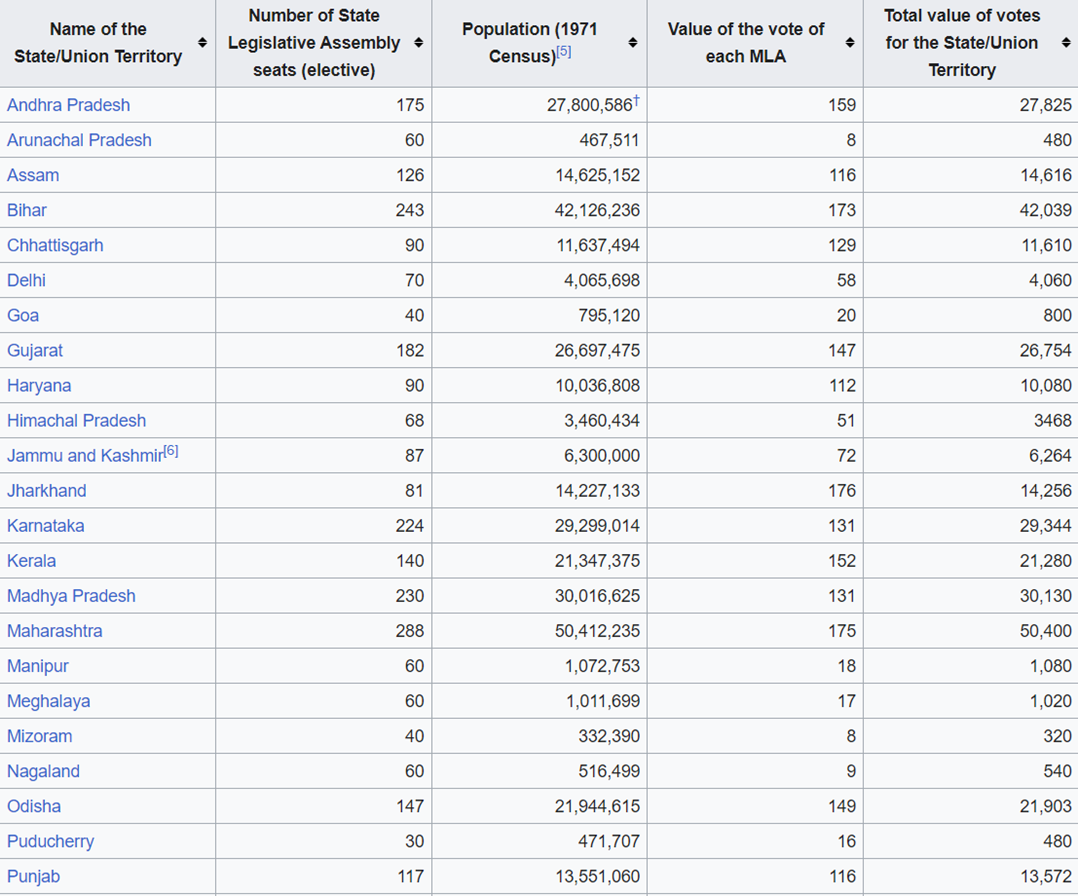1078x896 pixels.
Task: Open the Delhi link
Action: point(26,281)
